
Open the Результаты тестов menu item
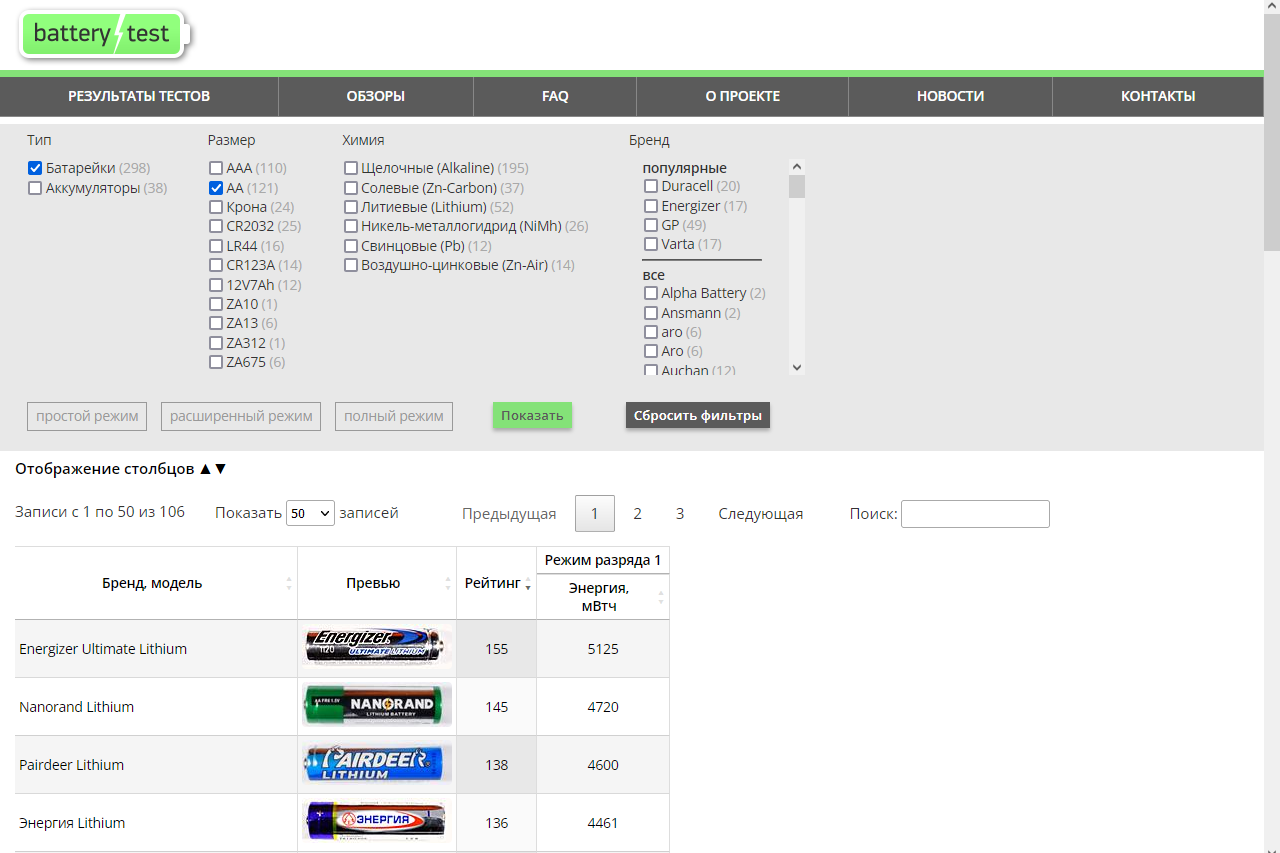(x=139, y=97)
